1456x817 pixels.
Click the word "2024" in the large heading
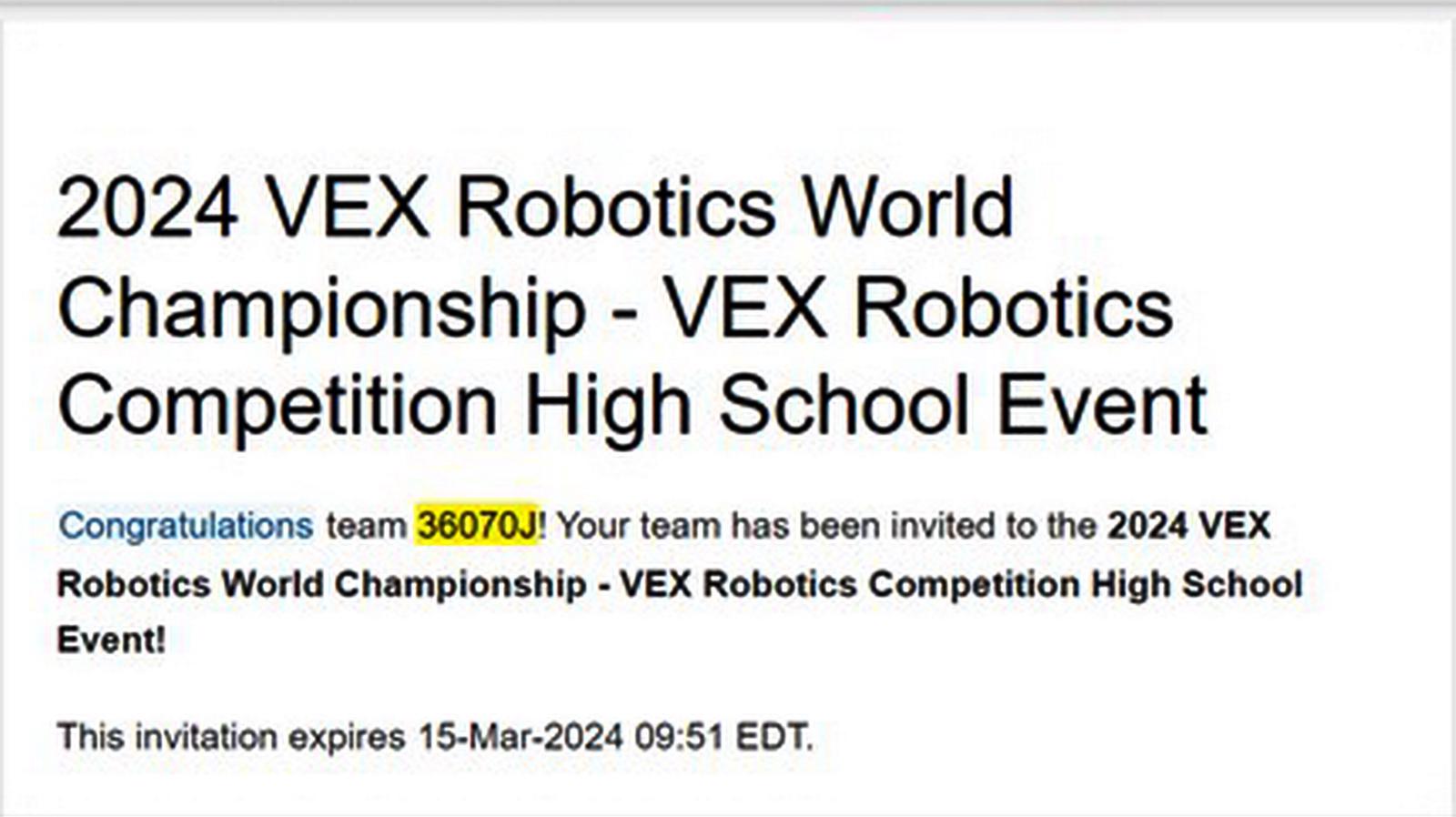[x=147, y=207]
